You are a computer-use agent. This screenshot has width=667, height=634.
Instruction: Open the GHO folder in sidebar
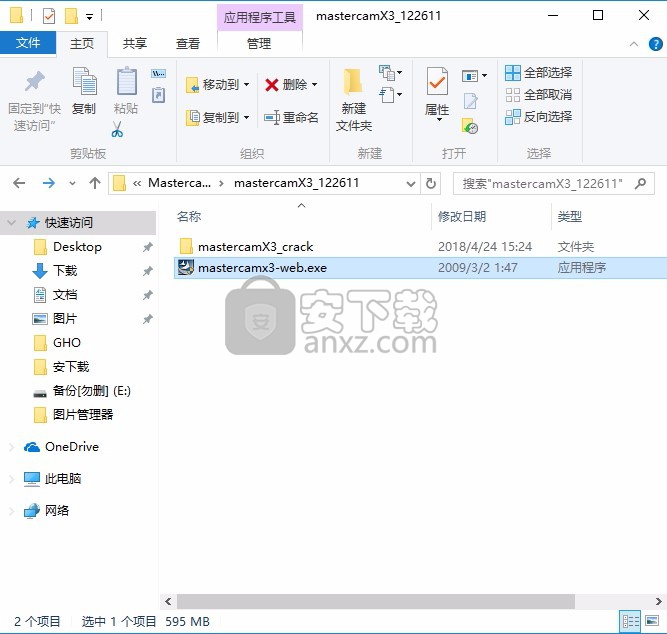coord(66,343)
